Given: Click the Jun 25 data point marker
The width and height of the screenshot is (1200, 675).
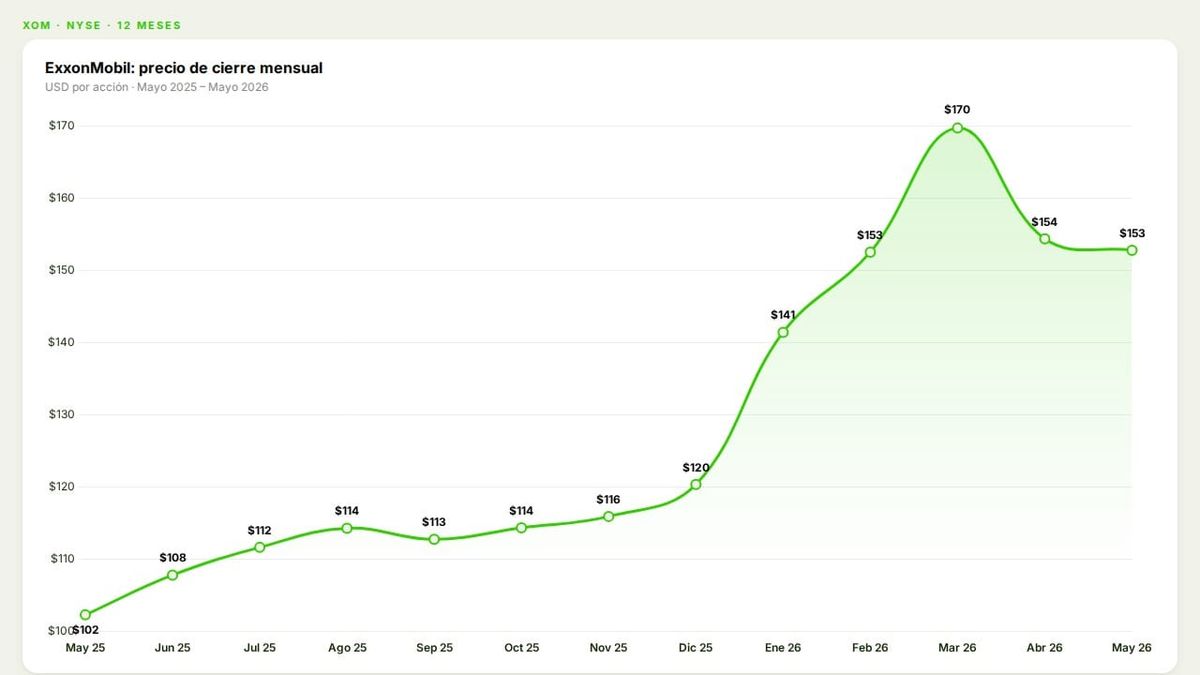Looking at the screenshot, I should (x=173, y=575).
